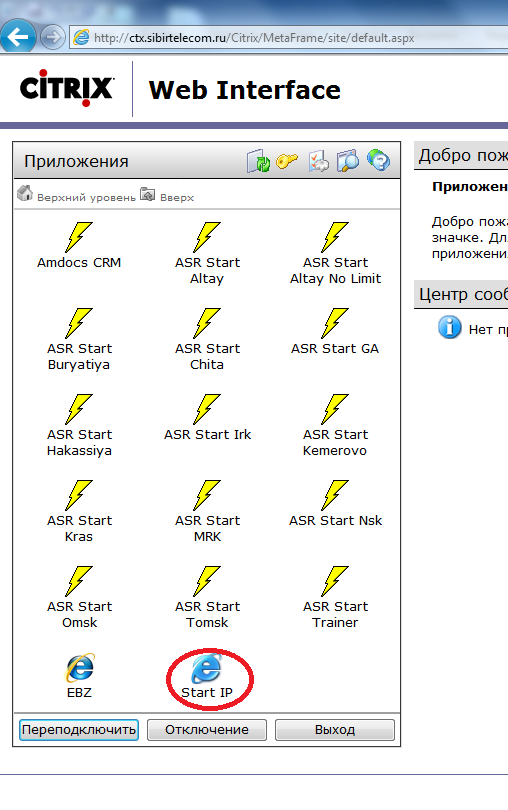Launch ASR Start Irk application
Viewport: 508px width, 810px height.
tap(207, 410)
